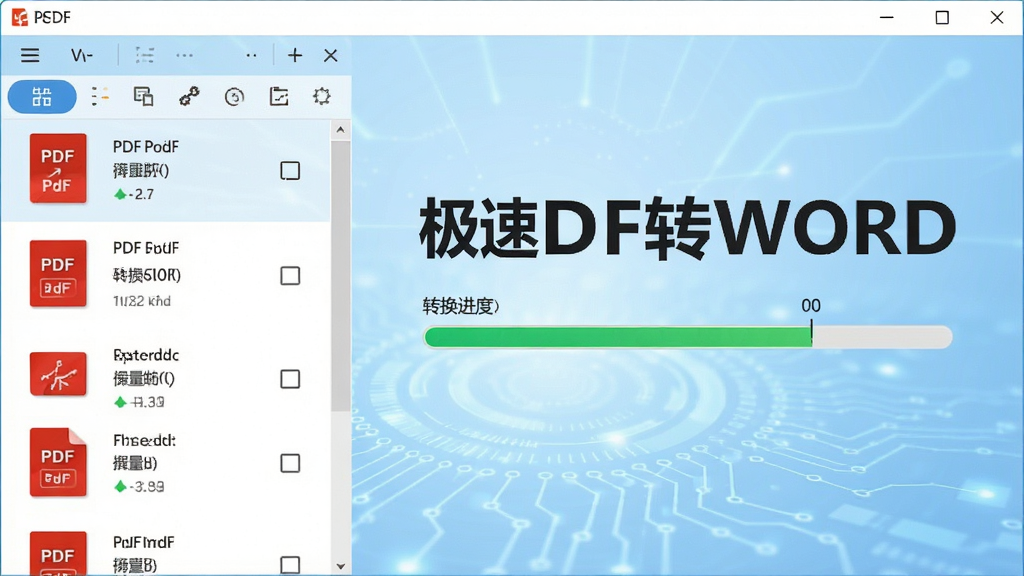Click the two-dots overflow icon
Viewport: 1024px width, 576px height.
(x=251, y=56)
